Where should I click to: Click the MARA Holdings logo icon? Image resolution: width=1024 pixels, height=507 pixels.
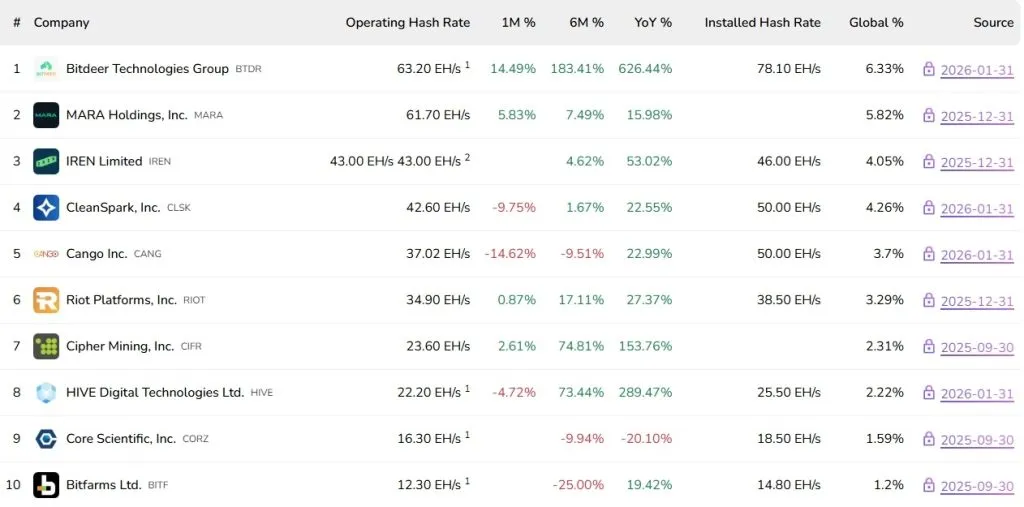(x=46, y=115)
